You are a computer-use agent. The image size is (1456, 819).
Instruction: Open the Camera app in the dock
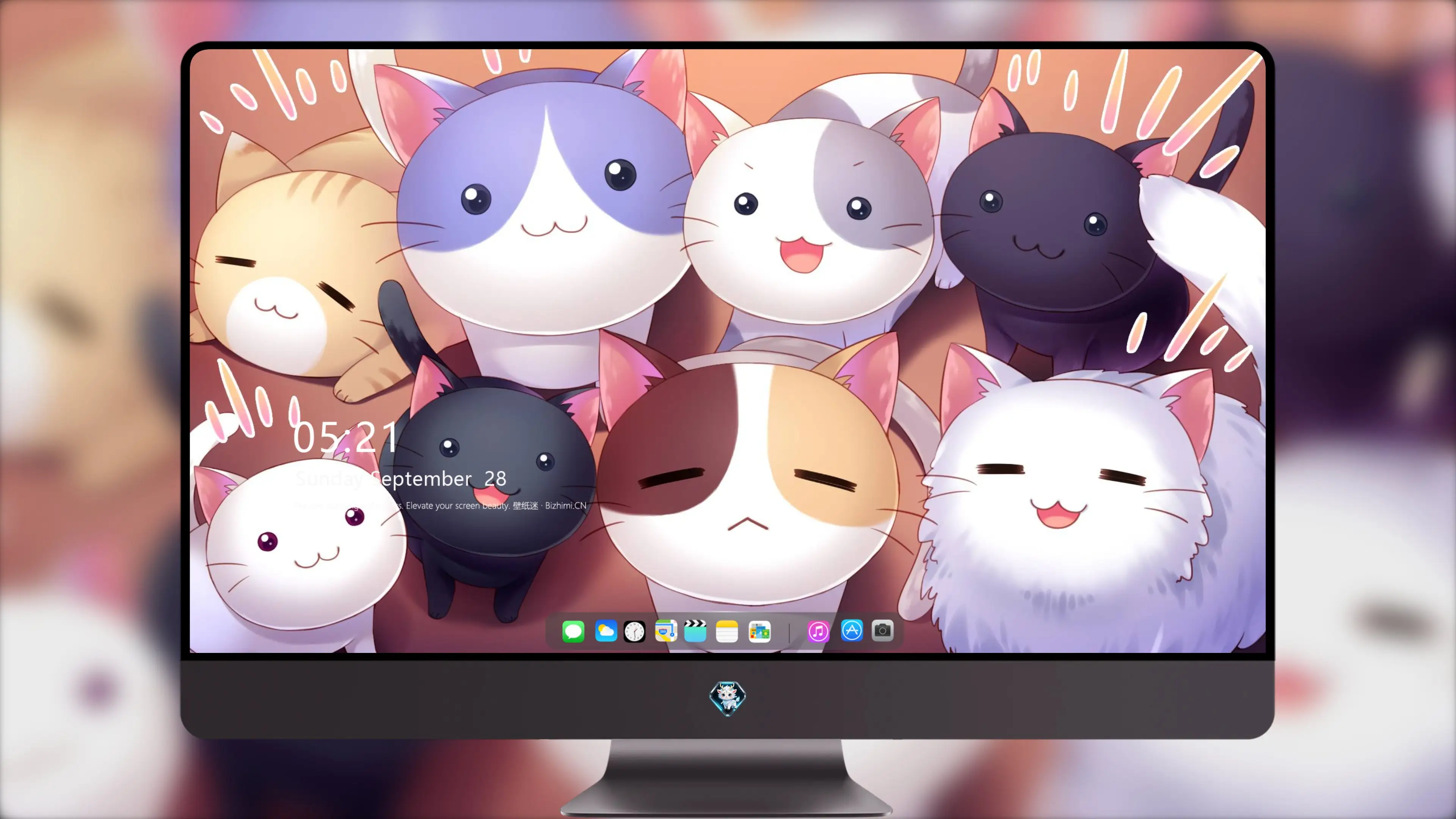pos(882,630)
